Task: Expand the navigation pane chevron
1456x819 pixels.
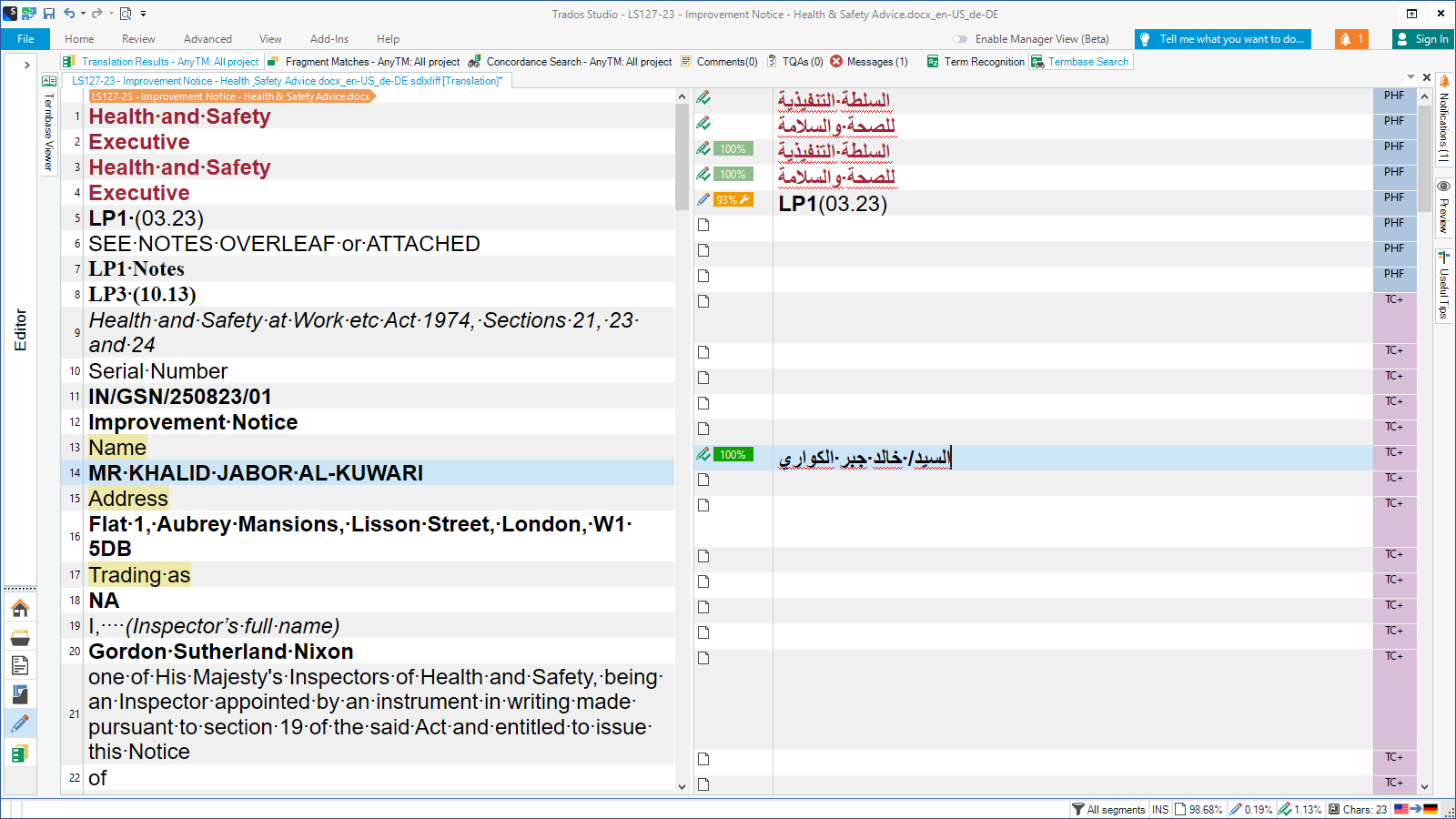Action: pyautogui.click(x=26, y=65)
